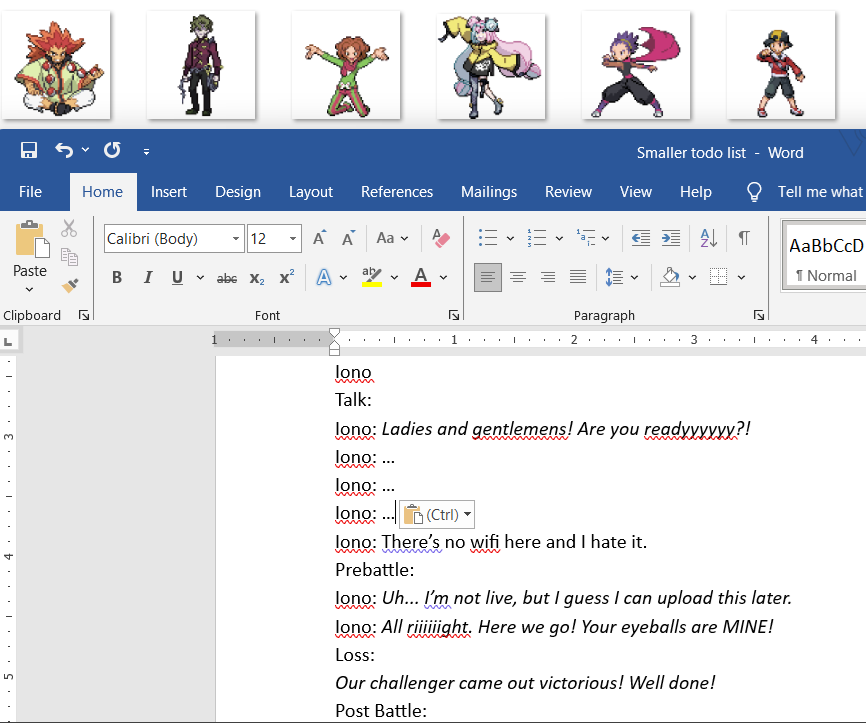Click the Save icon in title bar
The height and width of the screenshot is (723, 866).
click(29, 151)
